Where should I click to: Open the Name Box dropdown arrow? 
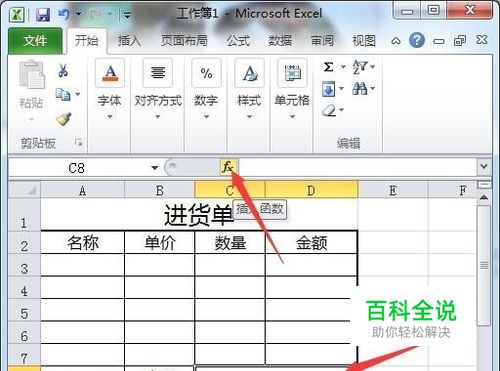pos(155,168)
